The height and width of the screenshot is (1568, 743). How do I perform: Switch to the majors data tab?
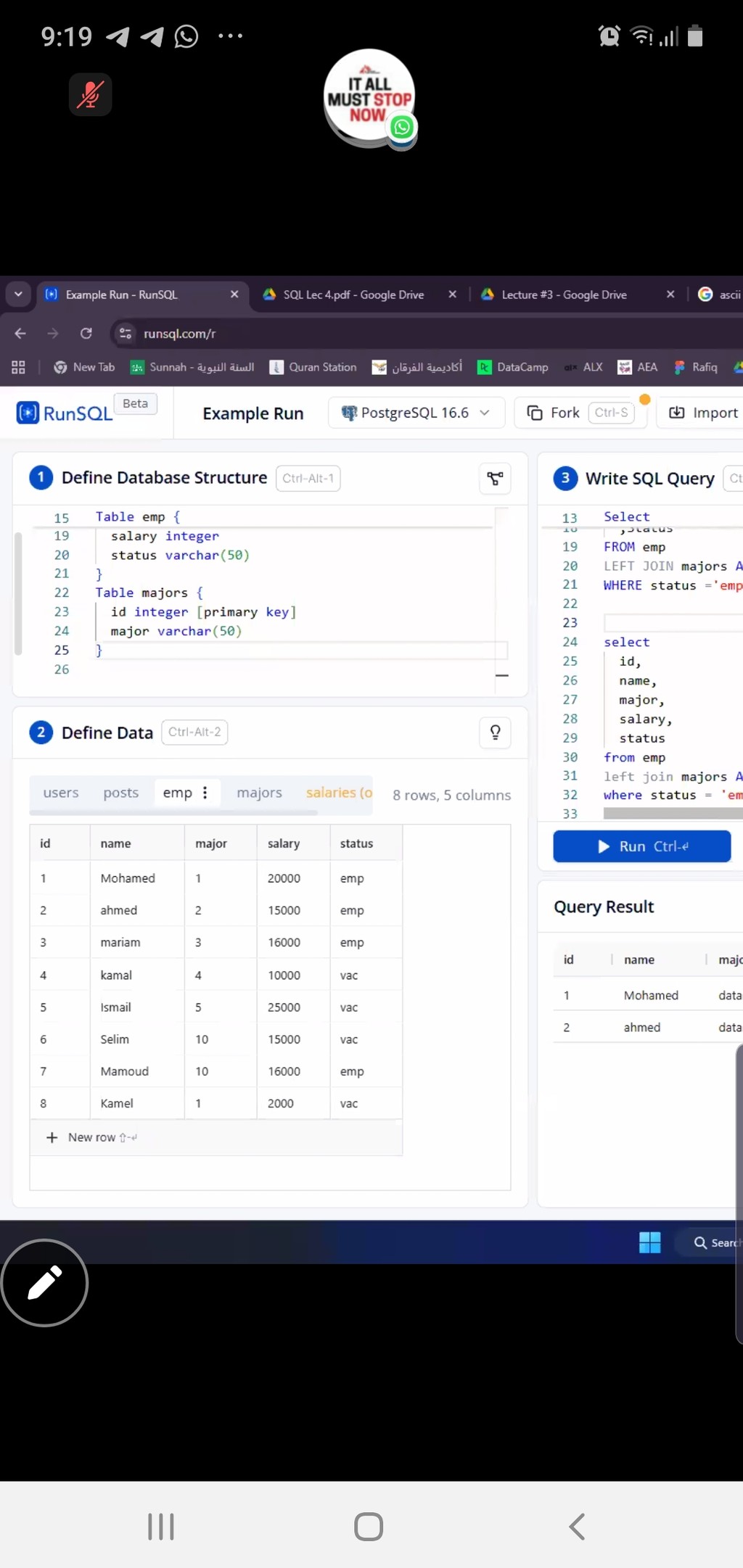coord(259,793)
